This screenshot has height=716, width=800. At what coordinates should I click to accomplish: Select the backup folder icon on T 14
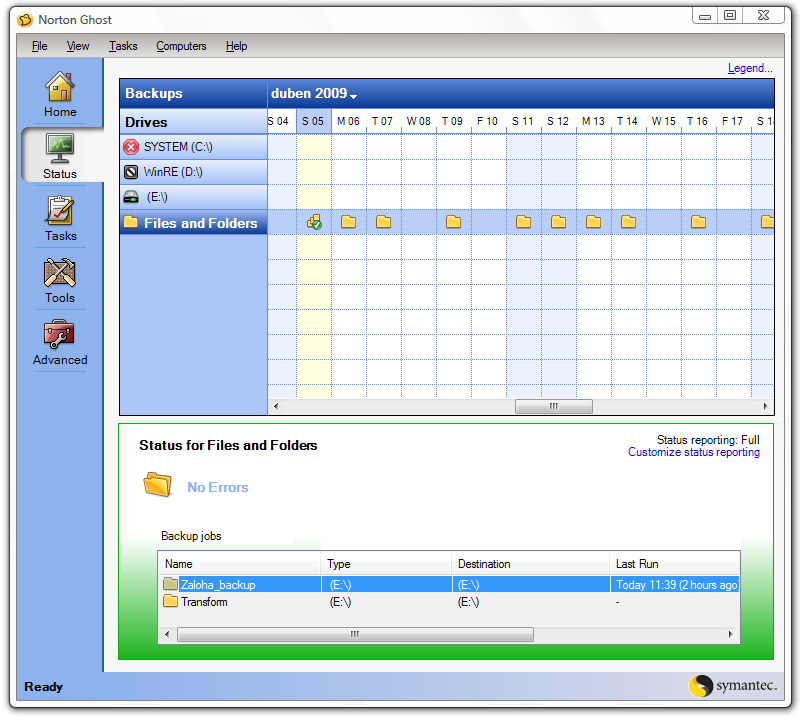point(629,222)
